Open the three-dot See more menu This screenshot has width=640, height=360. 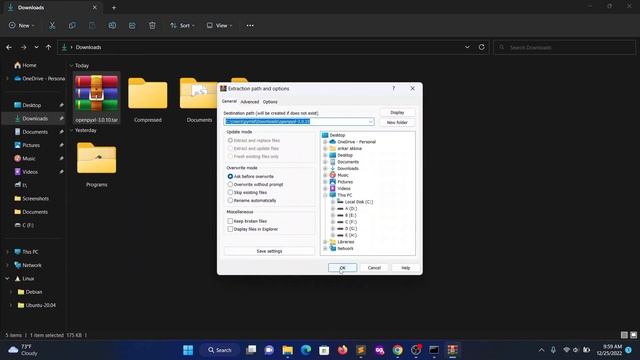250,25
